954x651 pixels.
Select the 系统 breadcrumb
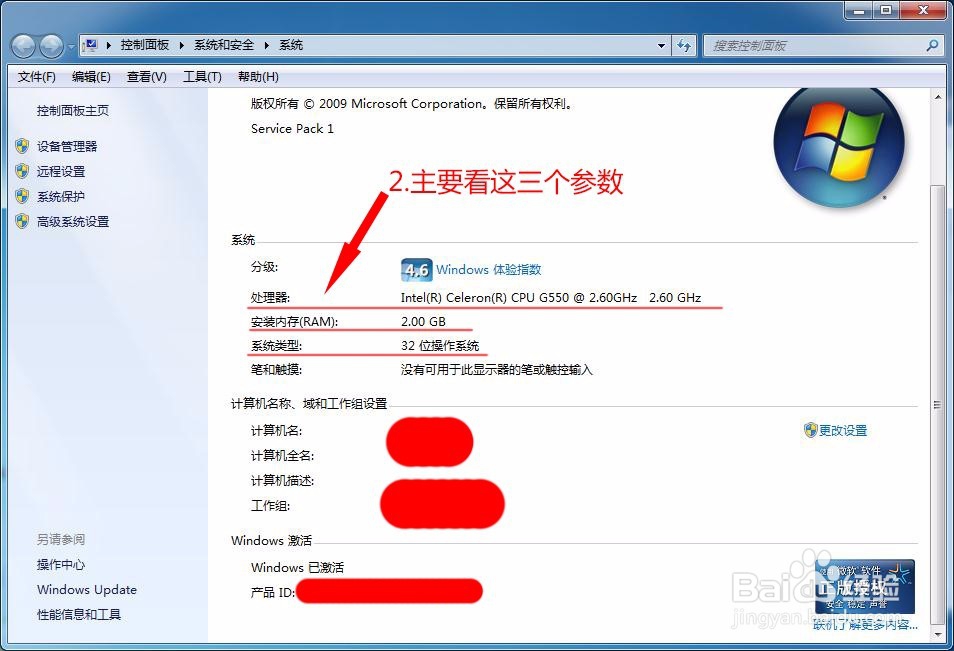pyautogui.click(x=291, y=45)
